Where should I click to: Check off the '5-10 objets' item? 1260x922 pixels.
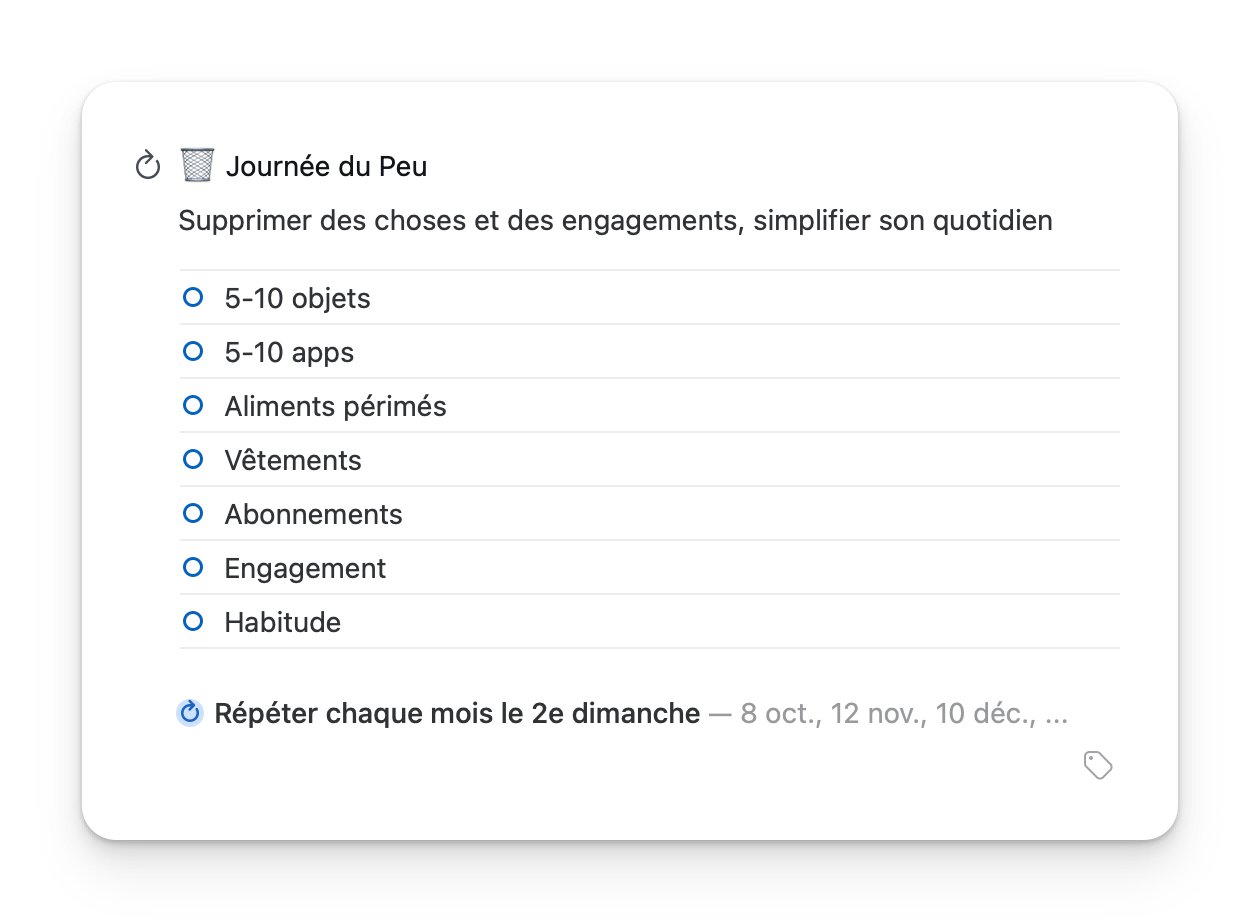[193, 298]
